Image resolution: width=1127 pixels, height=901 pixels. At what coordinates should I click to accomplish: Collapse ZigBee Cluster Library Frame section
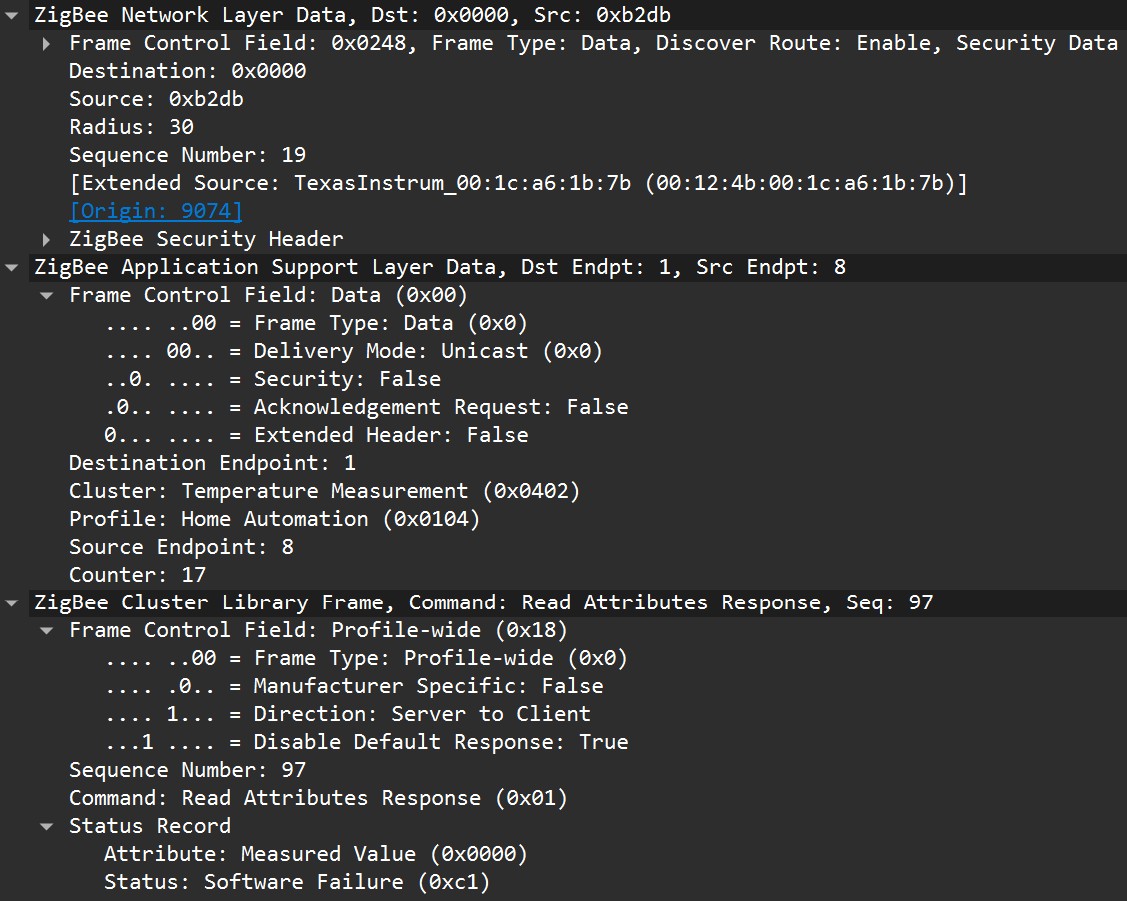click(x=12, y=603)
